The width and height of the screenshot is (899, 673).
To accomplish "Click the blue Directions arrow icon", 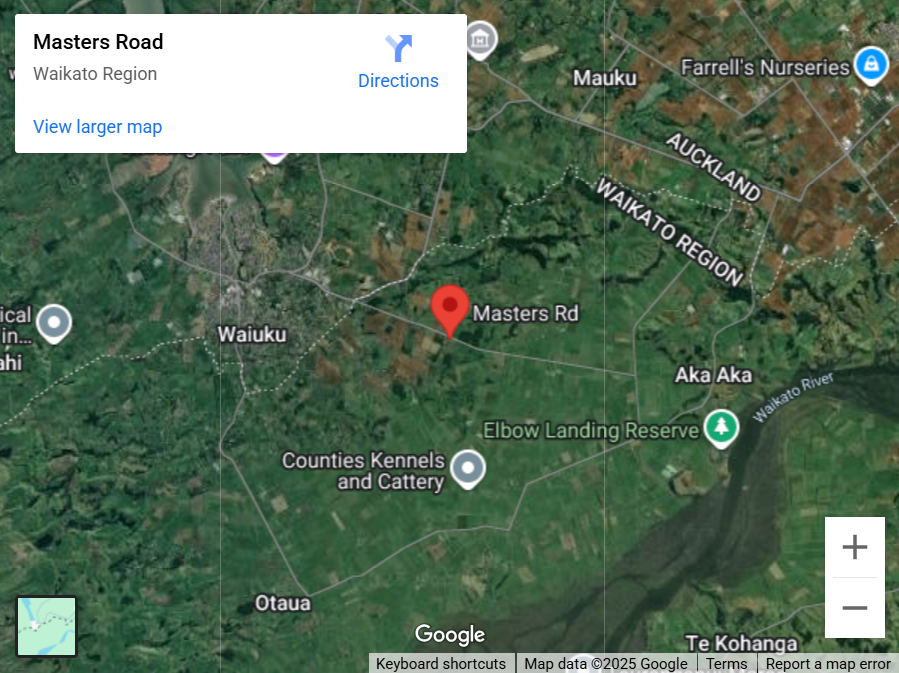I will [398, 48].
